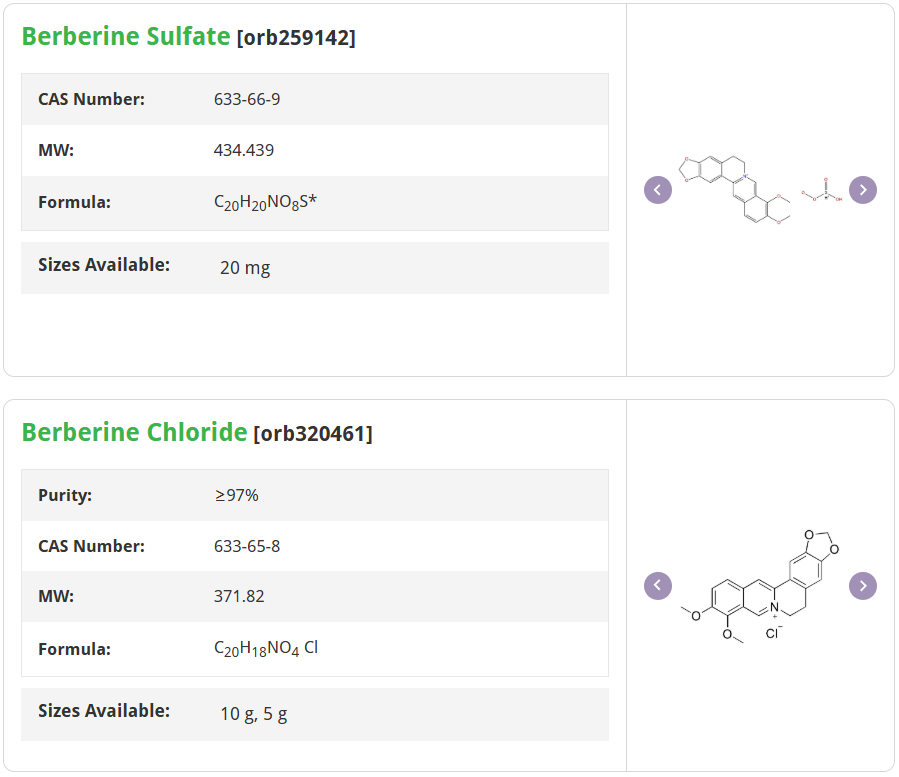Open the Berberine Sulfate product title
This screenshot has height=777, width=899.
[126, 36]
